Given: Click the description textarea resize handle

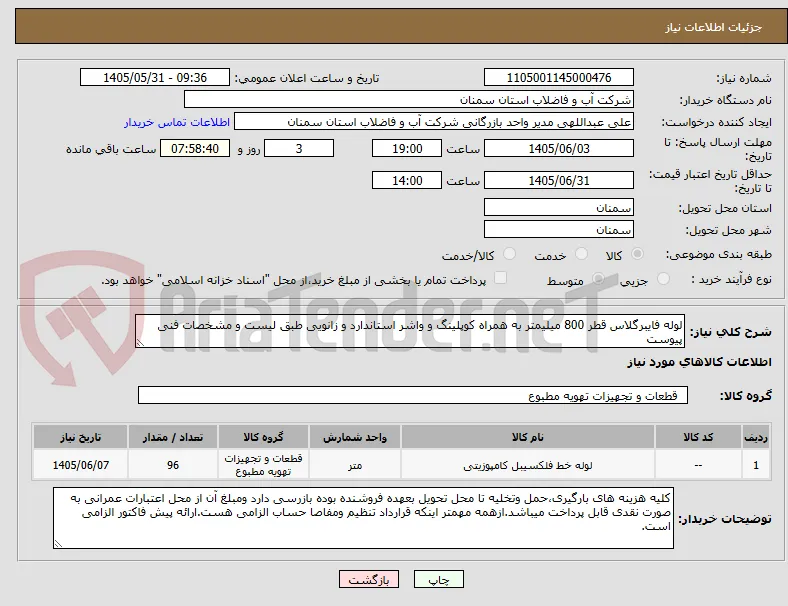Looking at the screenshot, I should pyautogui.click(x=140, y=343).
